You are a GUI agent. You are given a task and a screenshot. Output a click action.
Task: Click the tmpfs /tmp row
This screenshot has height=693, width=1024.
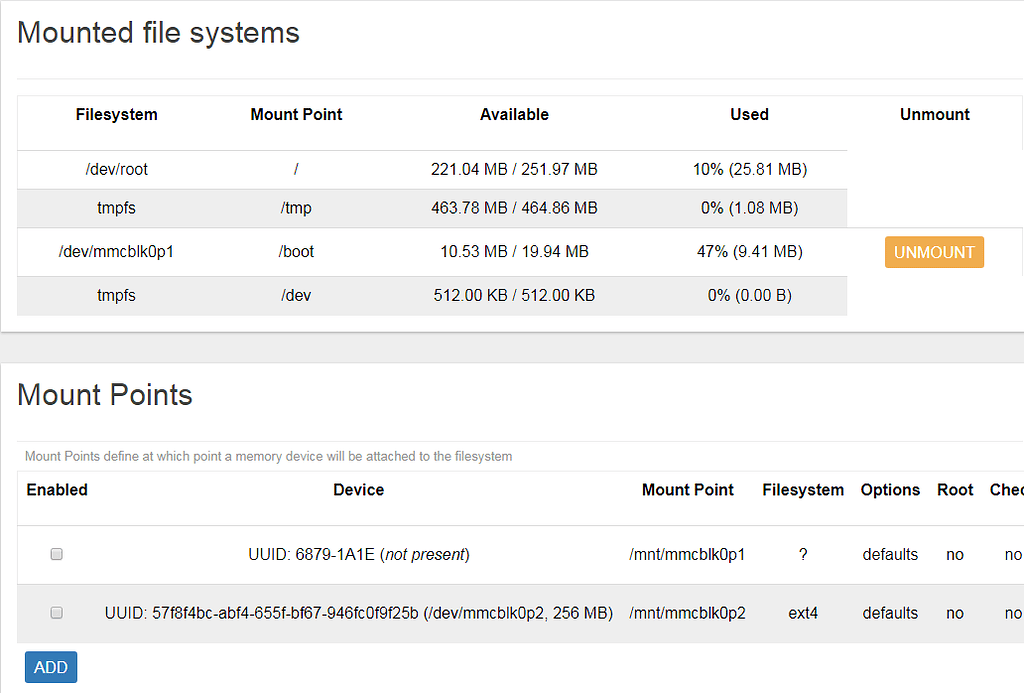116,208
